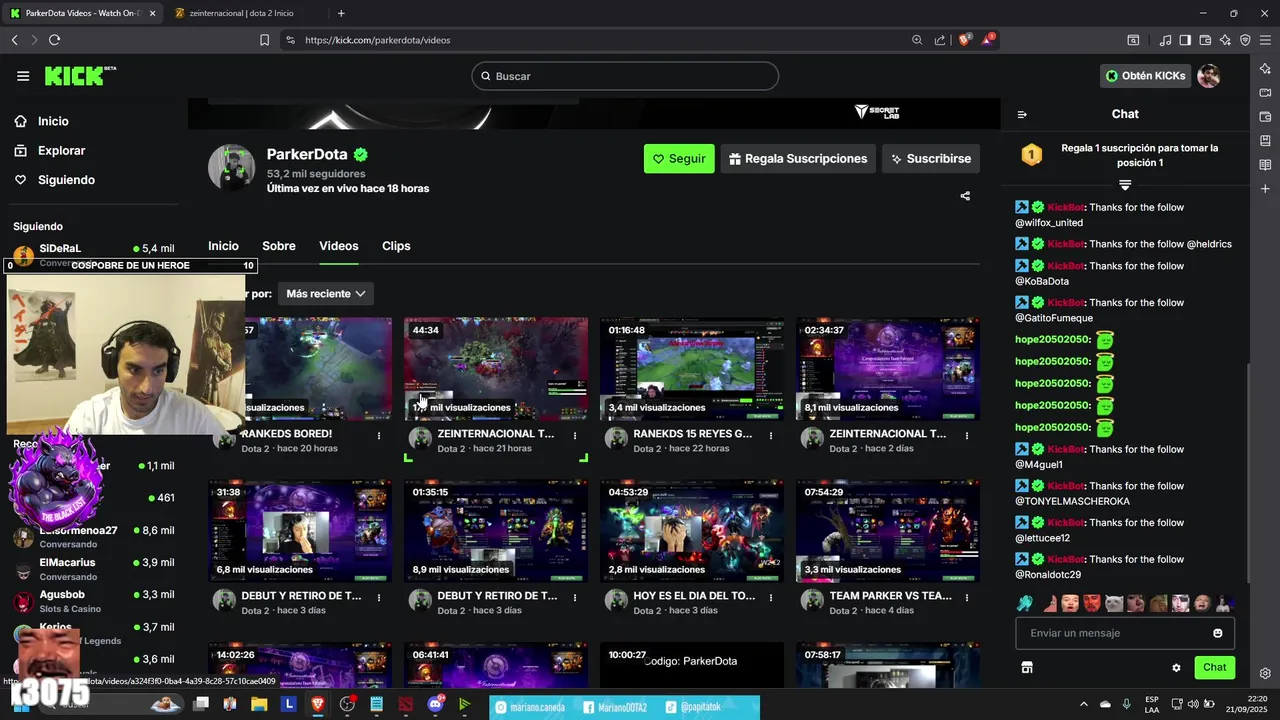Open Brave Rewards icon
1280x720 pixels.
point(988,40)
